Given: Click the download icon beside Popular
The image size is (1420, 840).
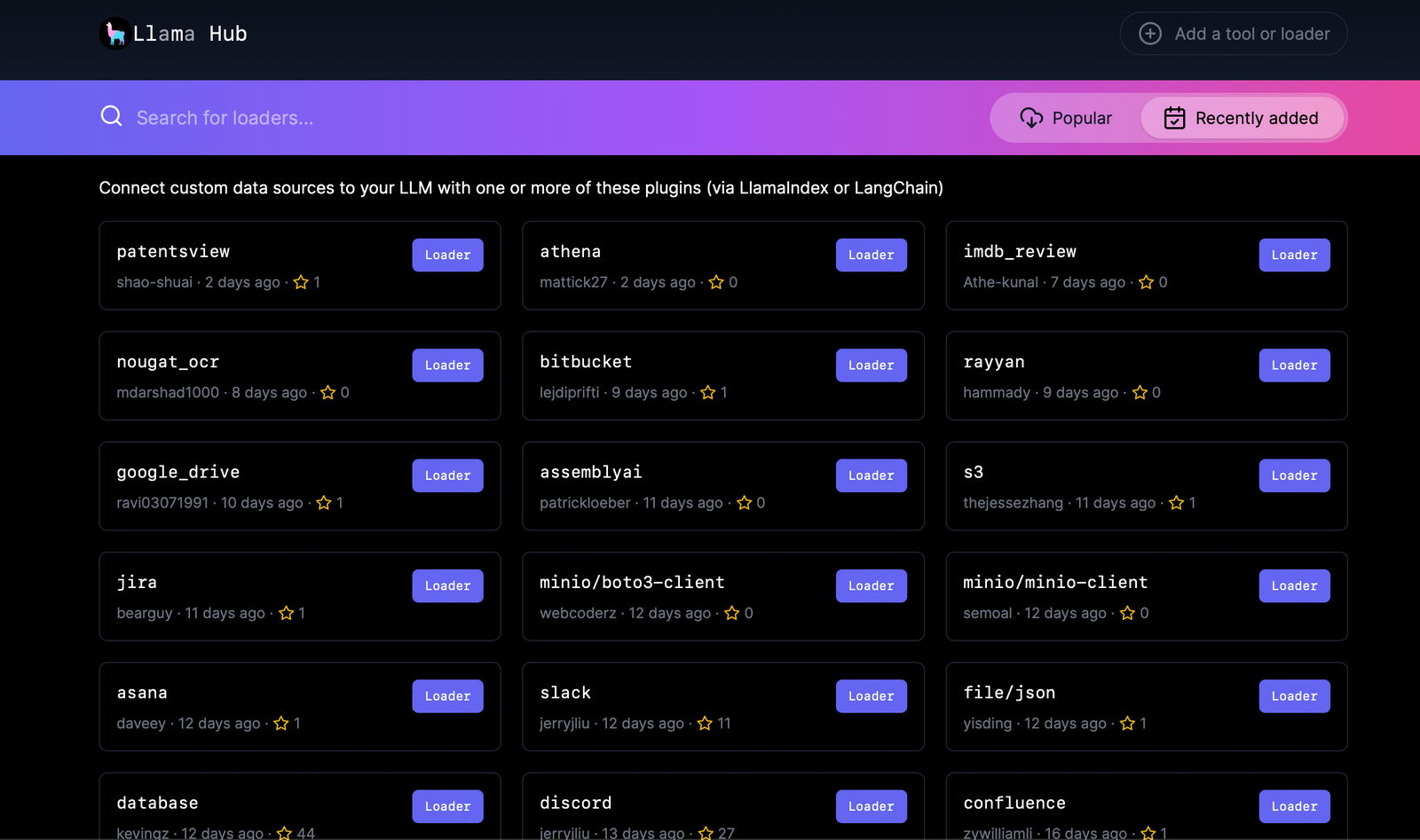Looking at the screenshot, I should (1030, 117).
